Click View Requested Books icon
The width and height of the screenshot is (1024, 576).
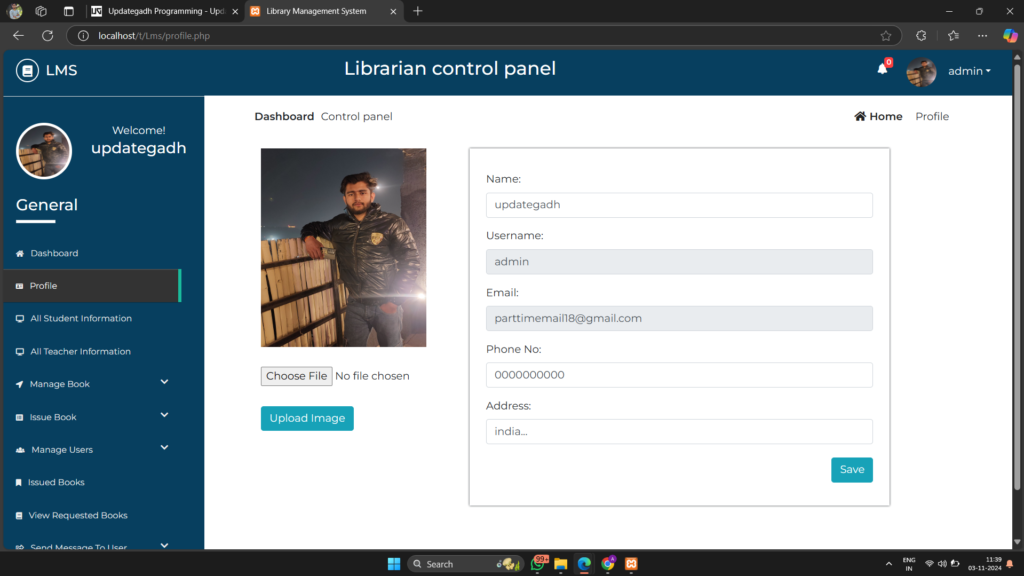[x=19, y=515]
